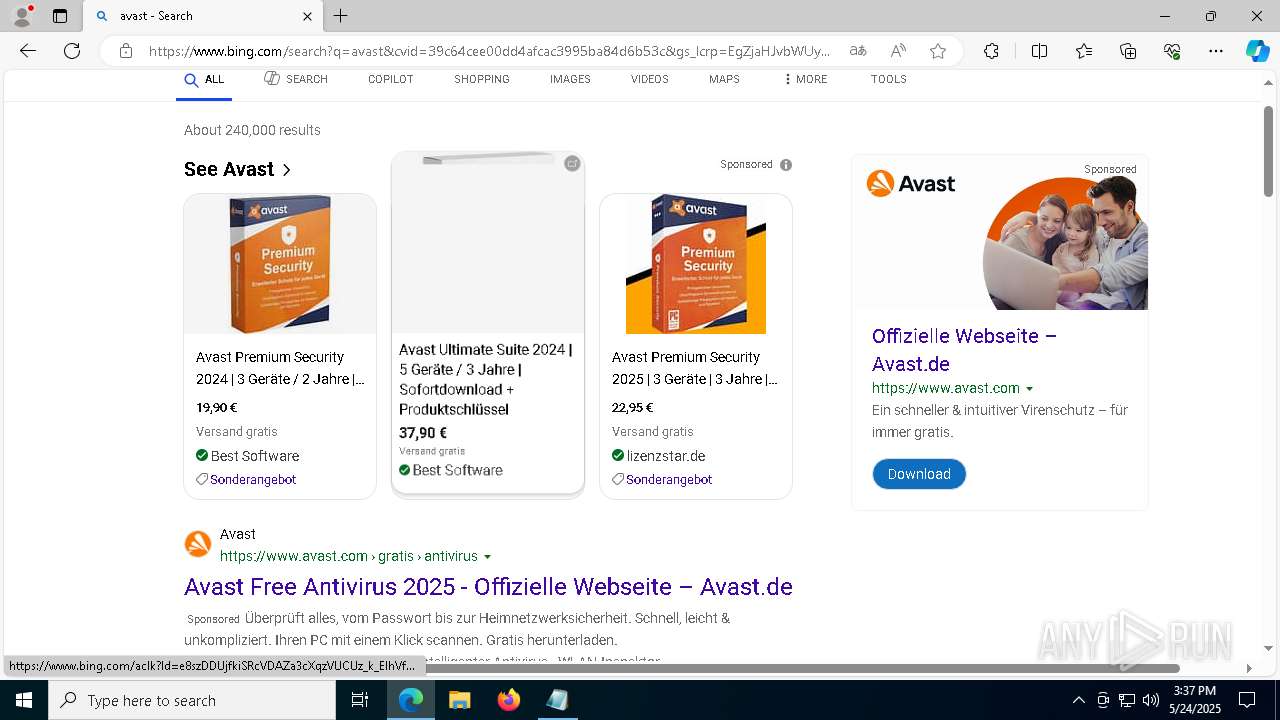
Task: Click the Avast logo in search result
Action: pyautogui.click(x=198, y=544)
